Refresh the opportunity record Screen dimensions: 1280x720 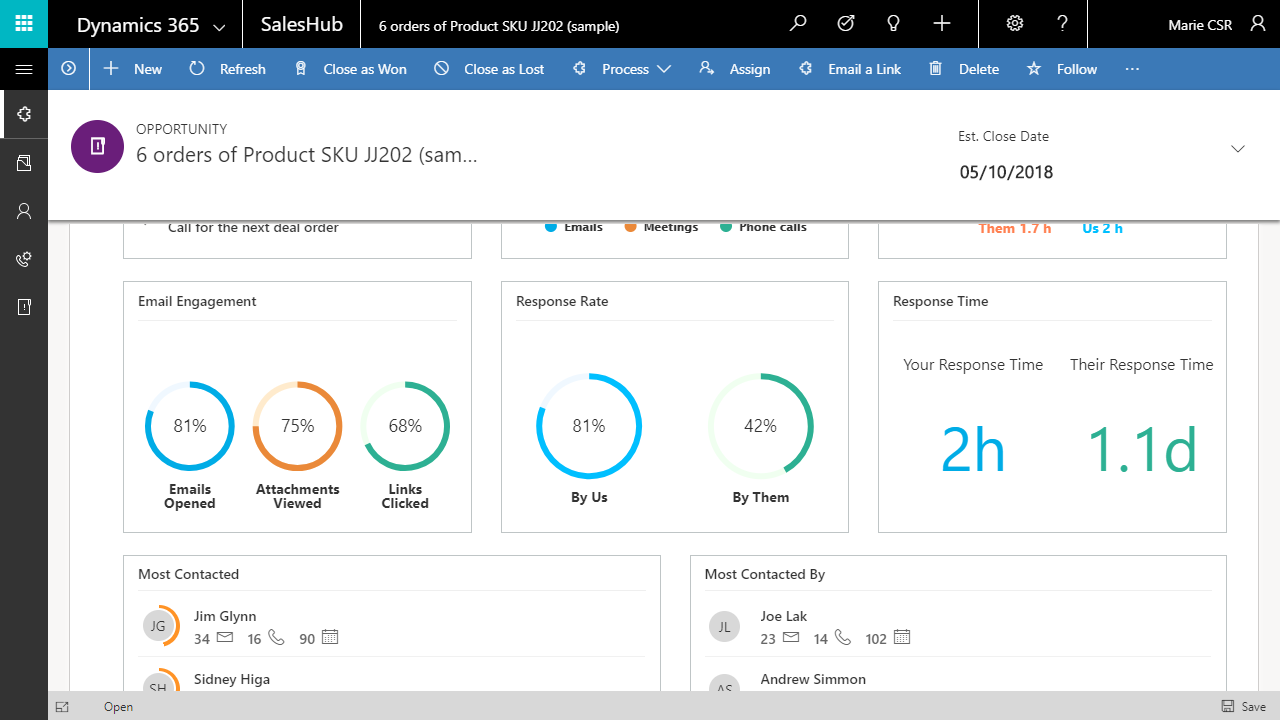tap(228, 69)
